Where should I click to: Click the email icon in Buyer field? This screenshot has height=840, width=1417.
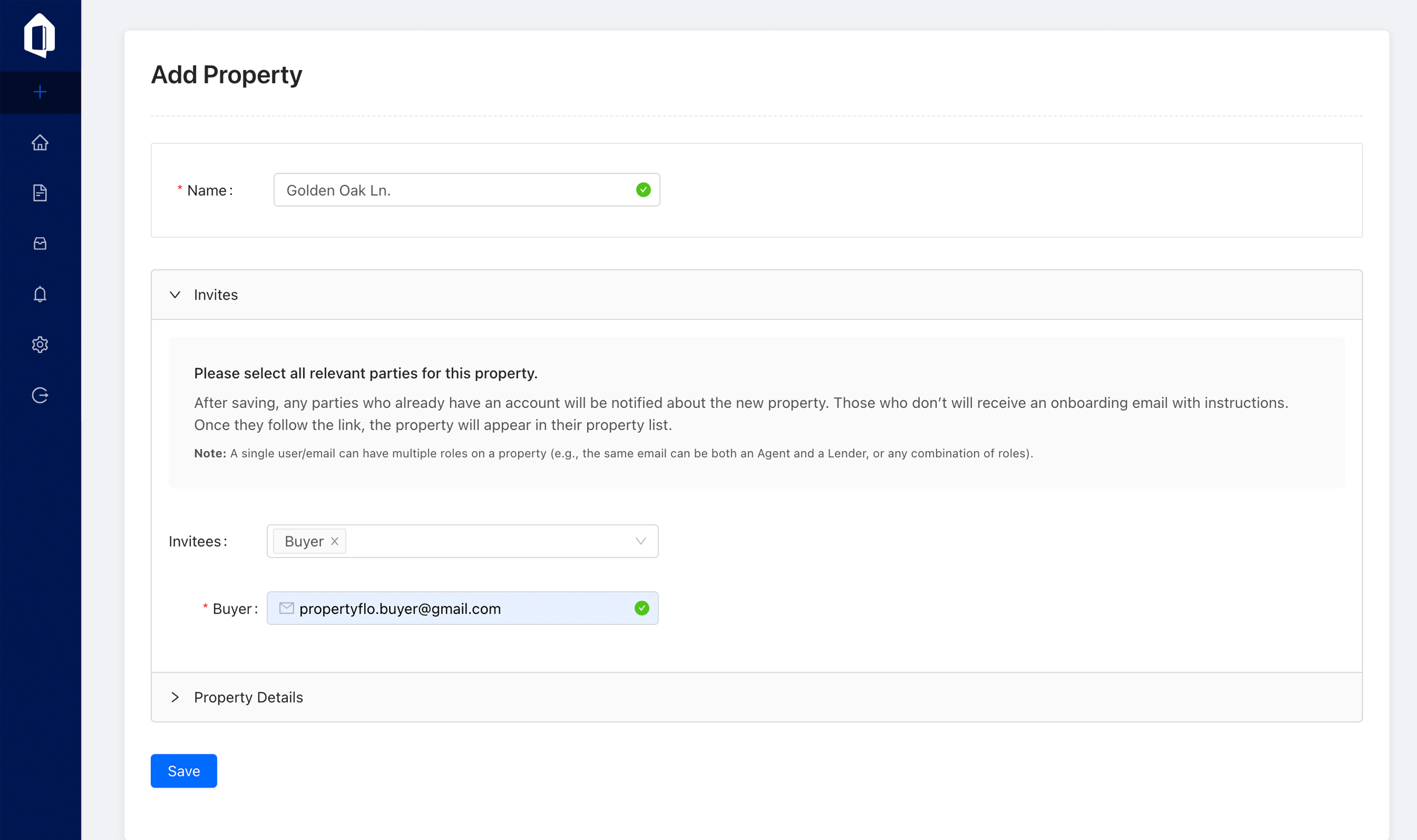286,608
